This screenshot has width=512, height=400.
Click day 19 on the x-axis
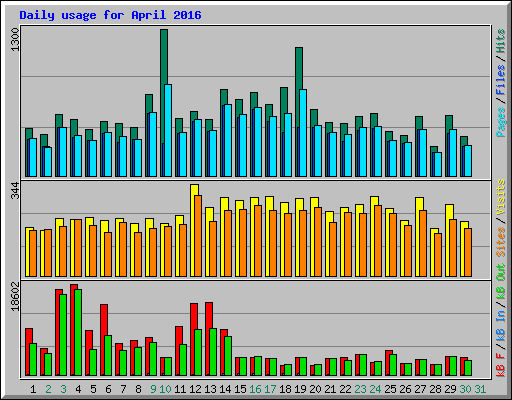pos(300,389)
